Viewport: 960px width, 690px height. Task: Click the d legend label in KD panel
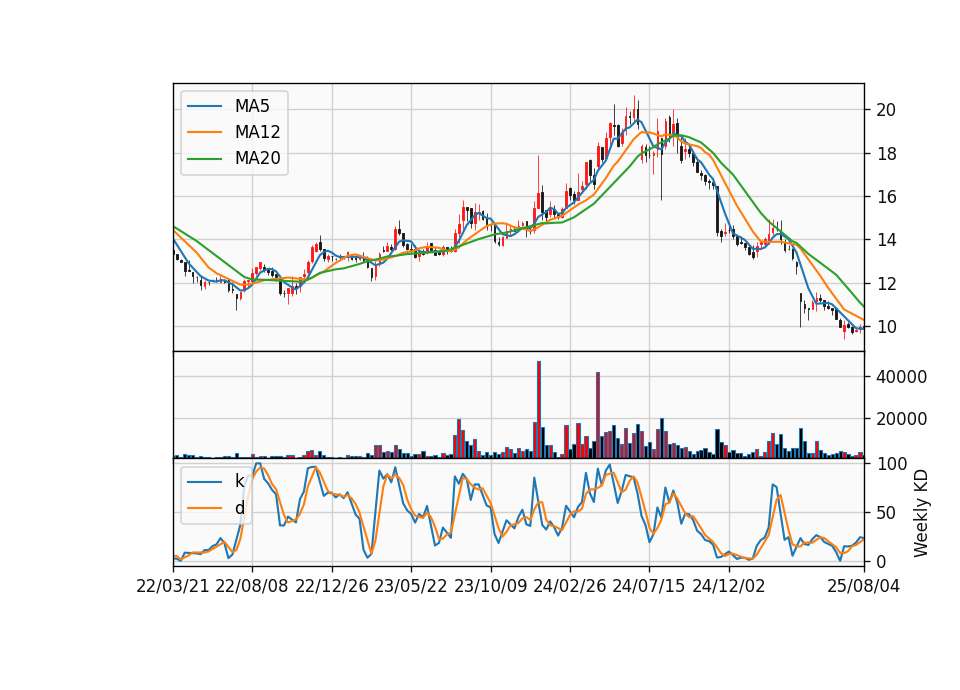(x=239, y=508)
